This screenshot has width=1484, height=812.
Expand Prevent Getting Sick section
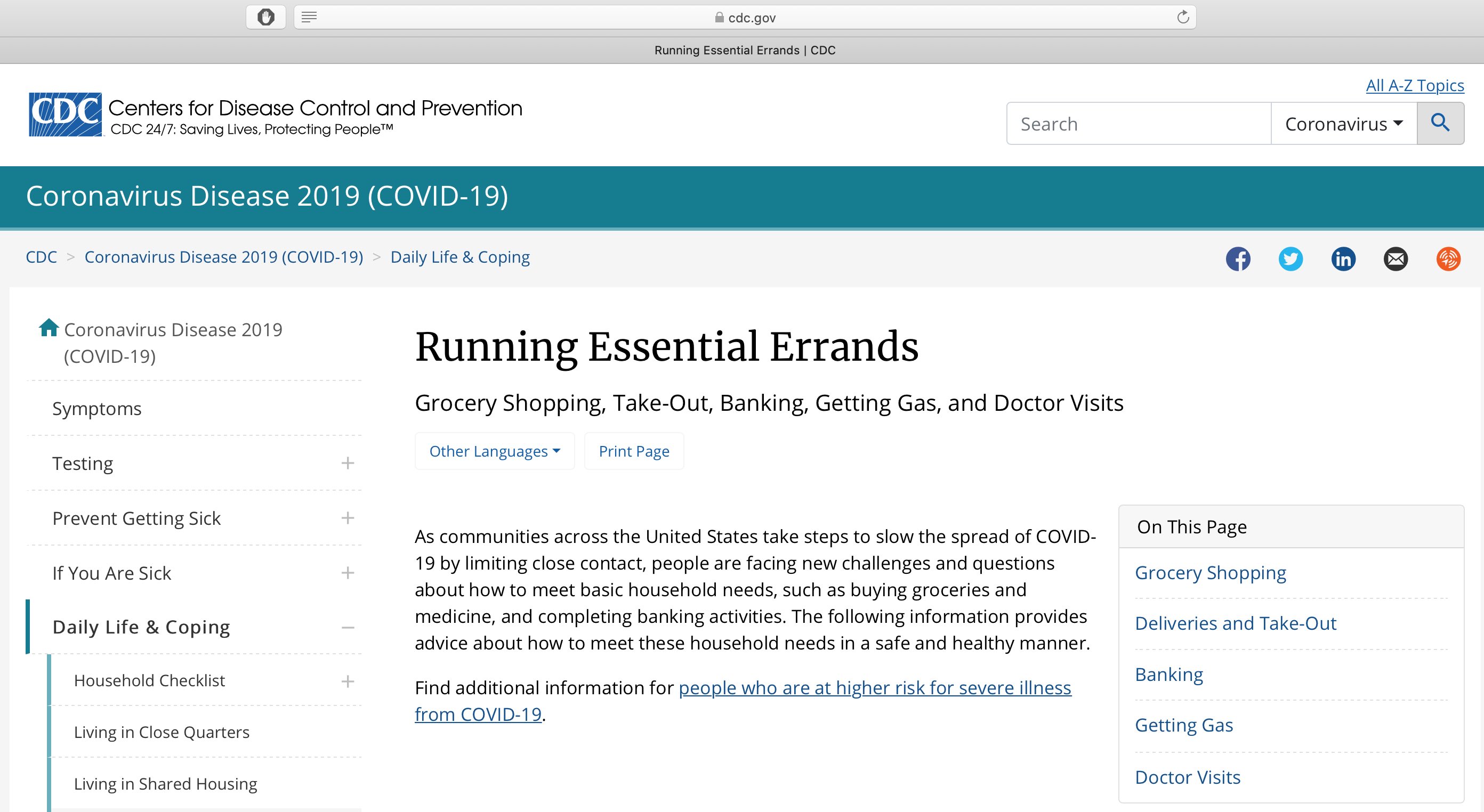pos(348,518)
